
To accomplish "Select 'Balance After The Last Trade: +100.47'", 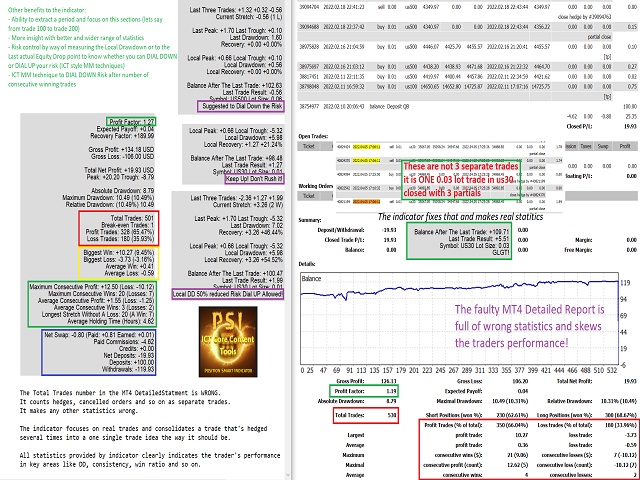I will pos(235,273).
